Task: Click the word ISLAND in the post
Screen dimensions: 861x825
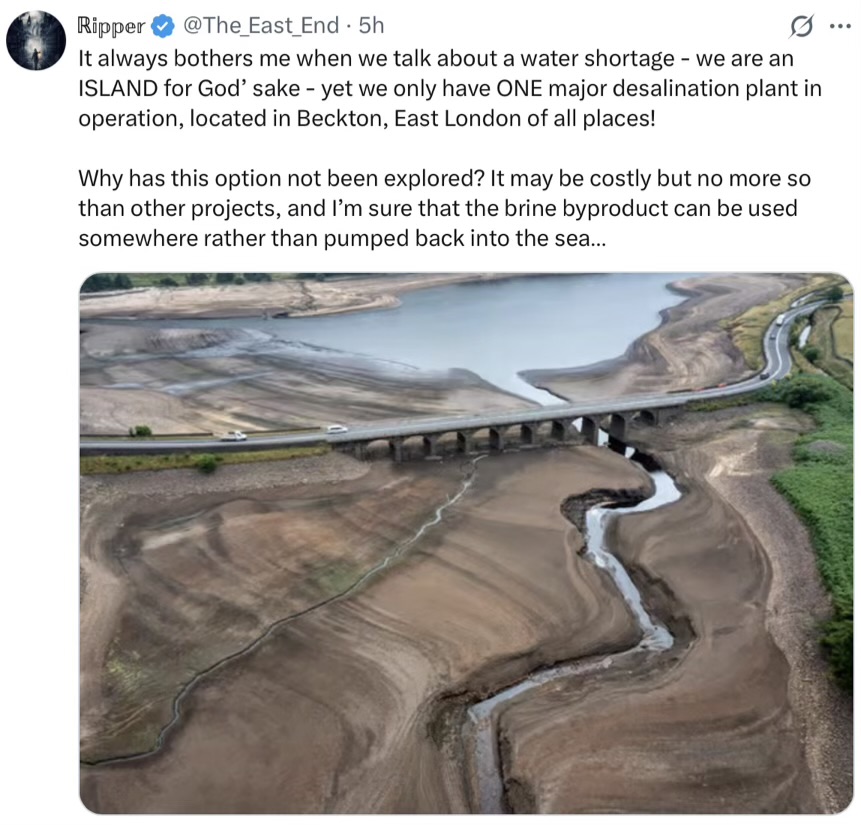Action: [x=118, y=88]
